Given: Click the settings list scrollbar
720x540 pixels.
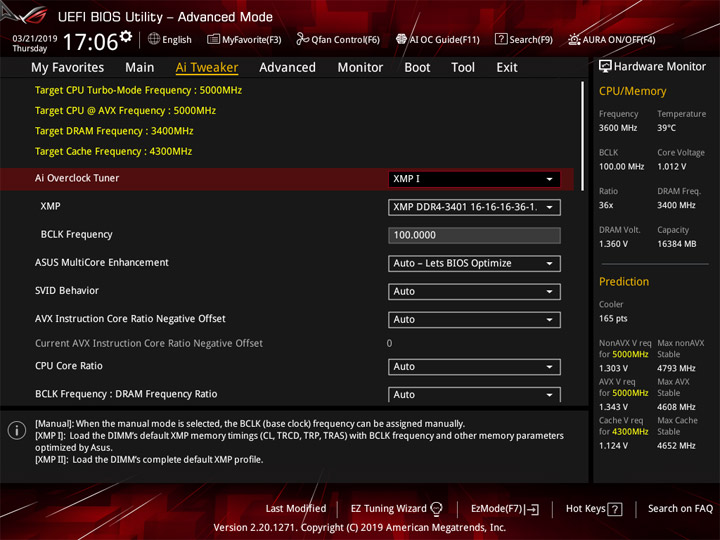Looking at the screenshot, I should (x=582, y=136).
